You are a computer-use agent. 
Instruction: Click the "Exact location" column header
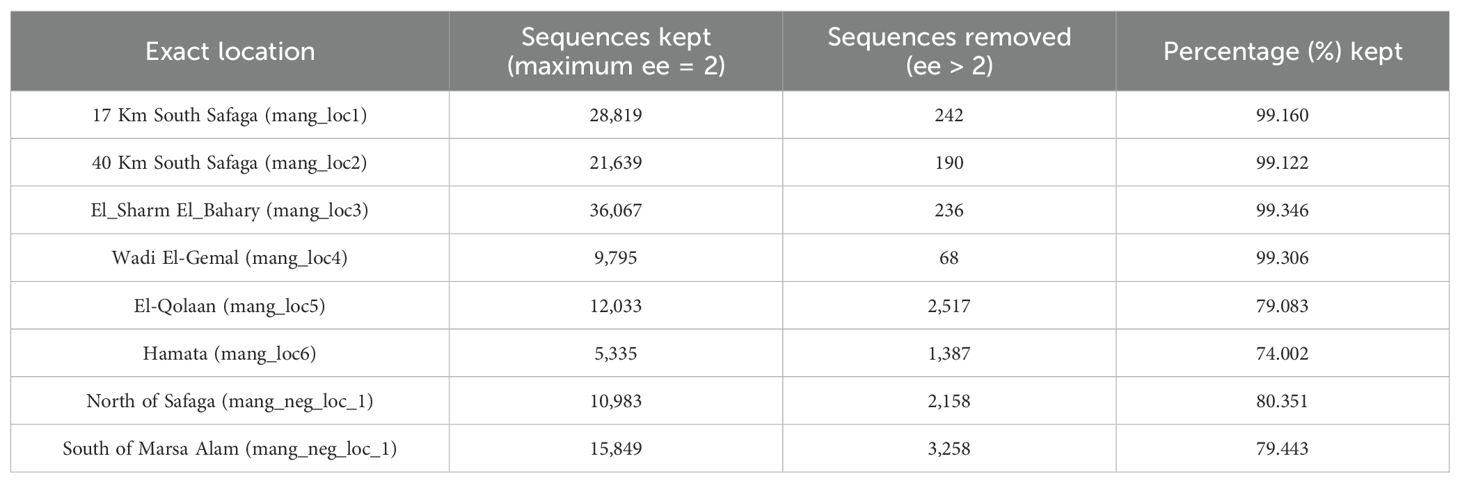pyautogui.click(x=230, y=51)
